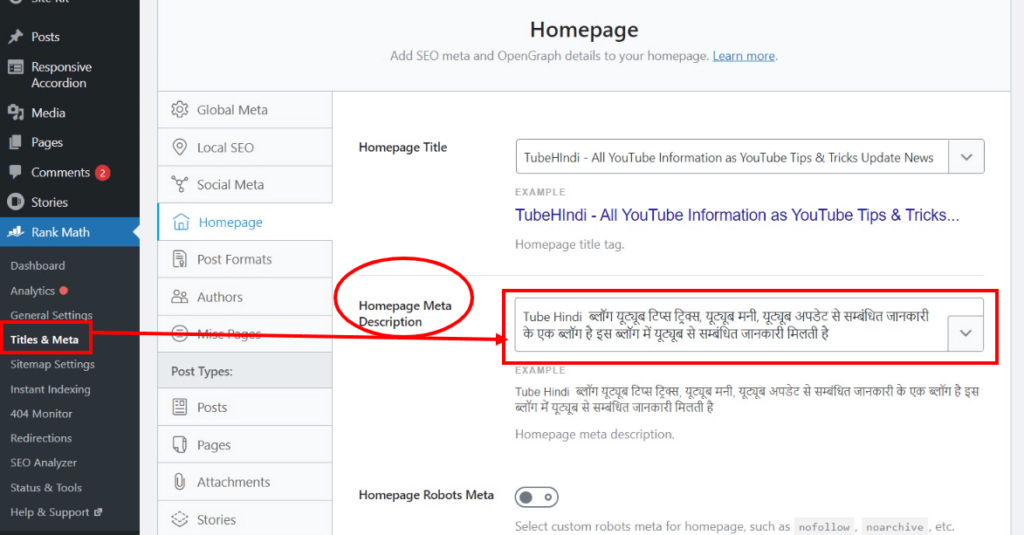
Task: Click the Pages icon under Post Types
Action: [x=180, y=445]
